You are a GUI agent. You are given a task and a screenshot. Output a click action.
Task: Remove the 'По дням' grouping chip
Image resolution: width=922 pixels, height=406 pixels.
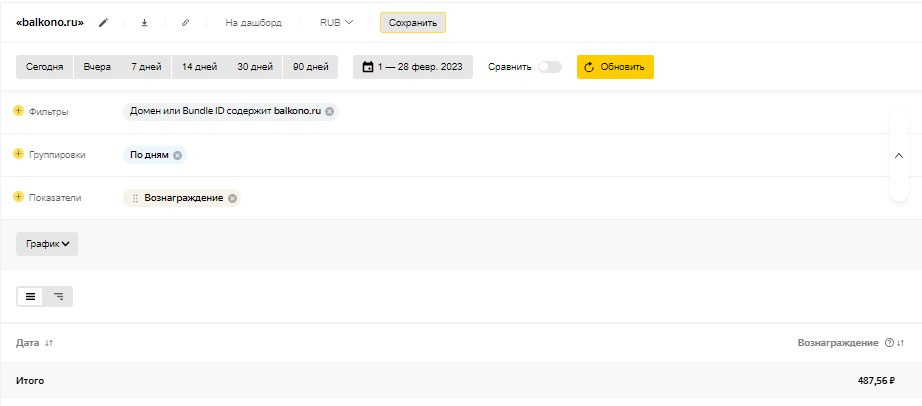tap(177, 155)
